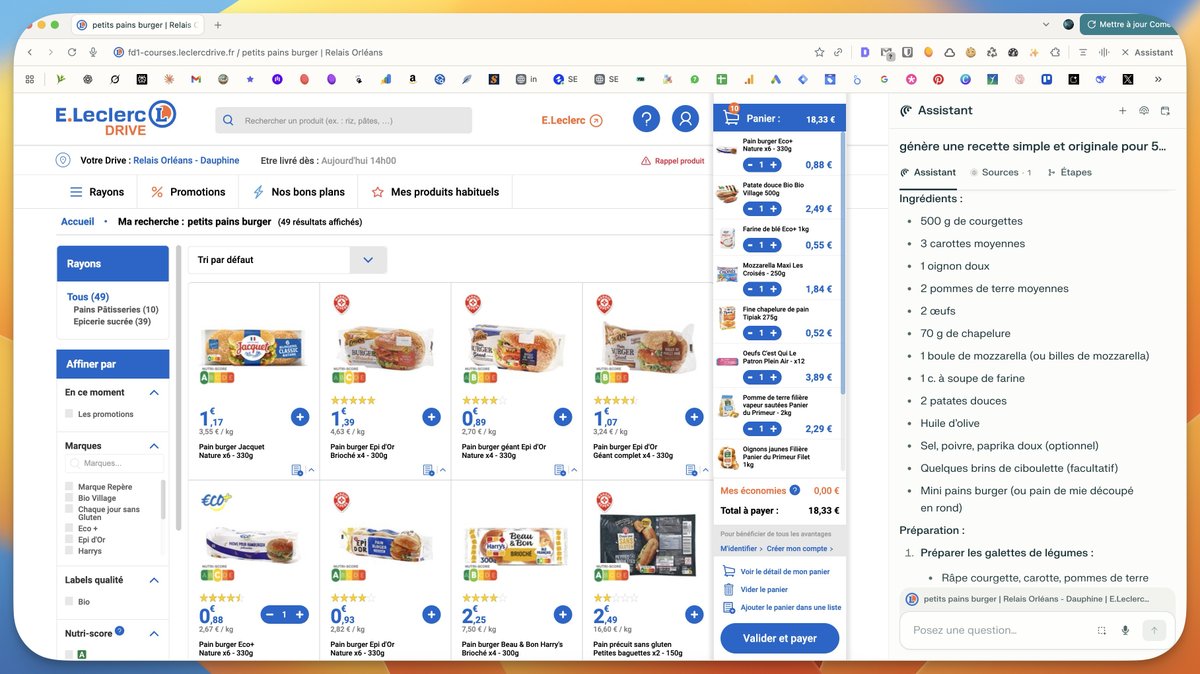
Task: Add Pain burger Beau & Bon Harry's
Action: click(x=562, y=614)
